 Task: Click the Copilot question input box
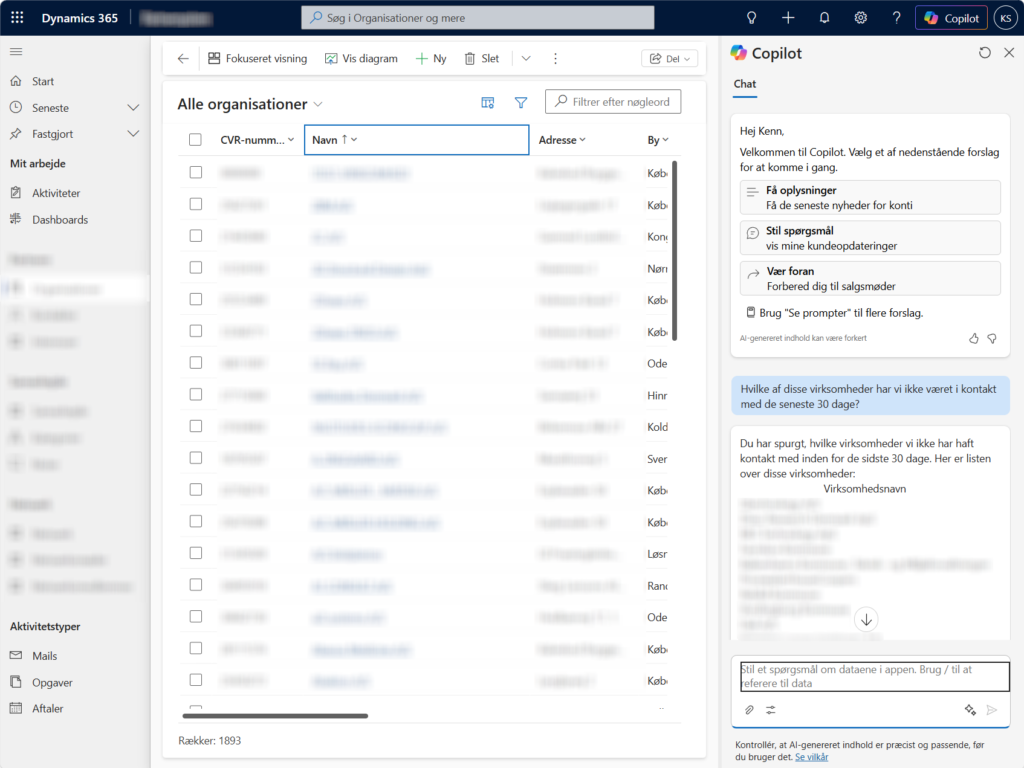(x=874, y=677)
